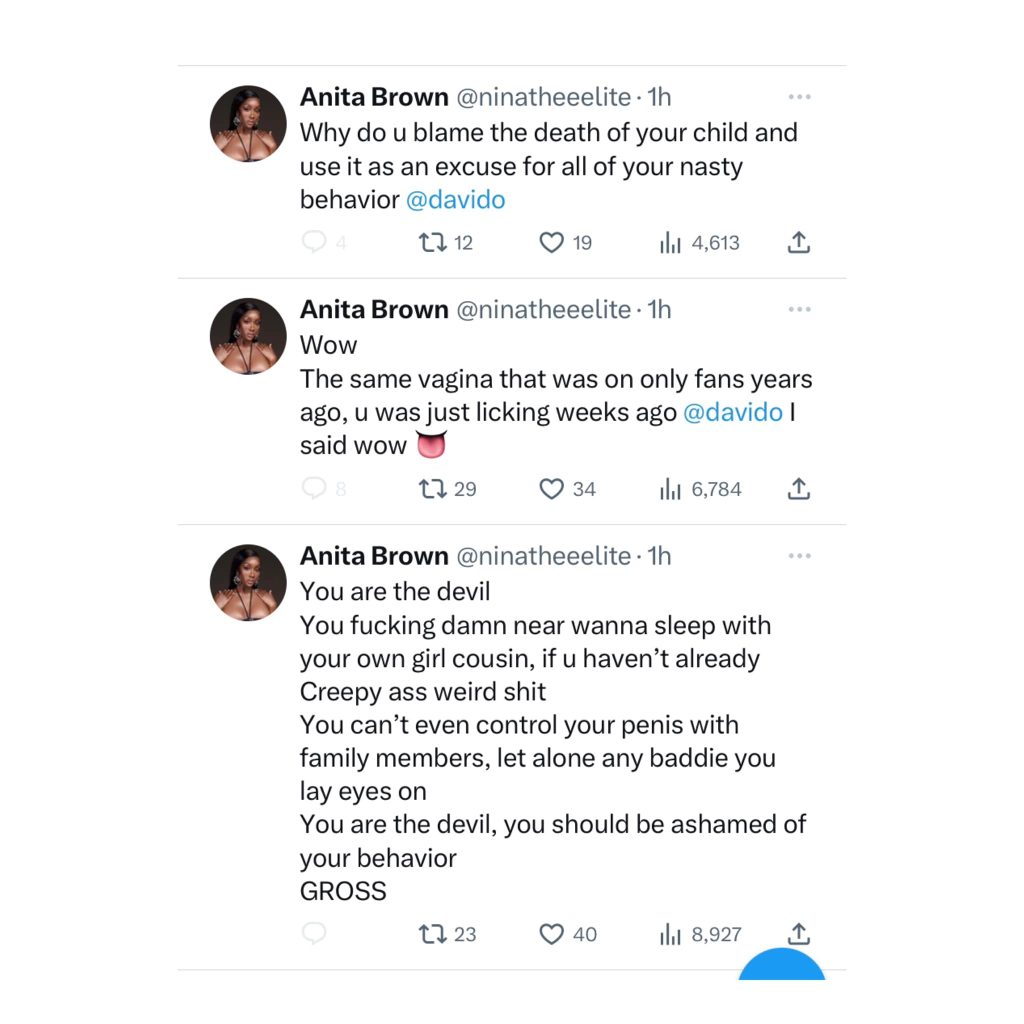Tap the blue compose button
The width and height of the screenshot is (1024, 1024).
click(782, 975)
